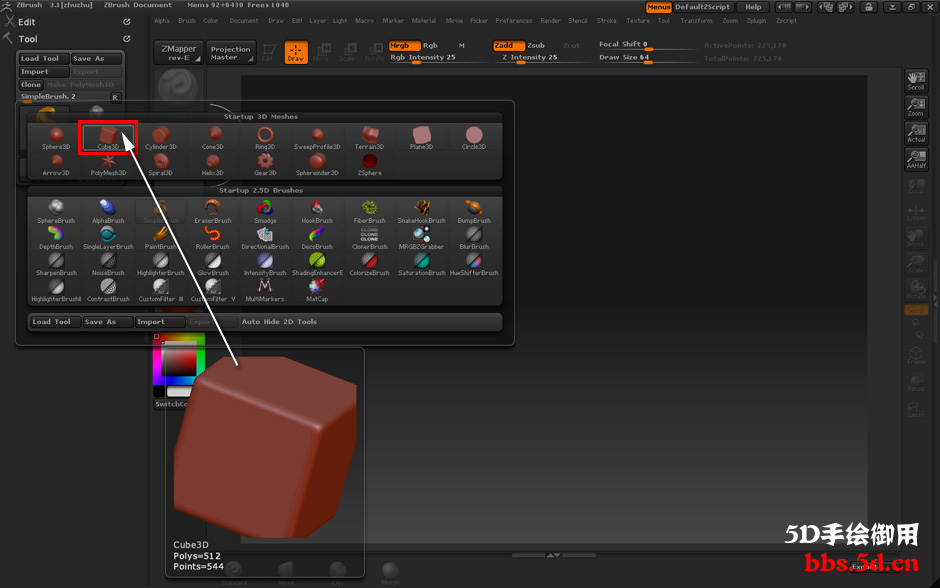Select the Terrain3D mesh
This screenshot has width=940, height=588.
(369, 138)
